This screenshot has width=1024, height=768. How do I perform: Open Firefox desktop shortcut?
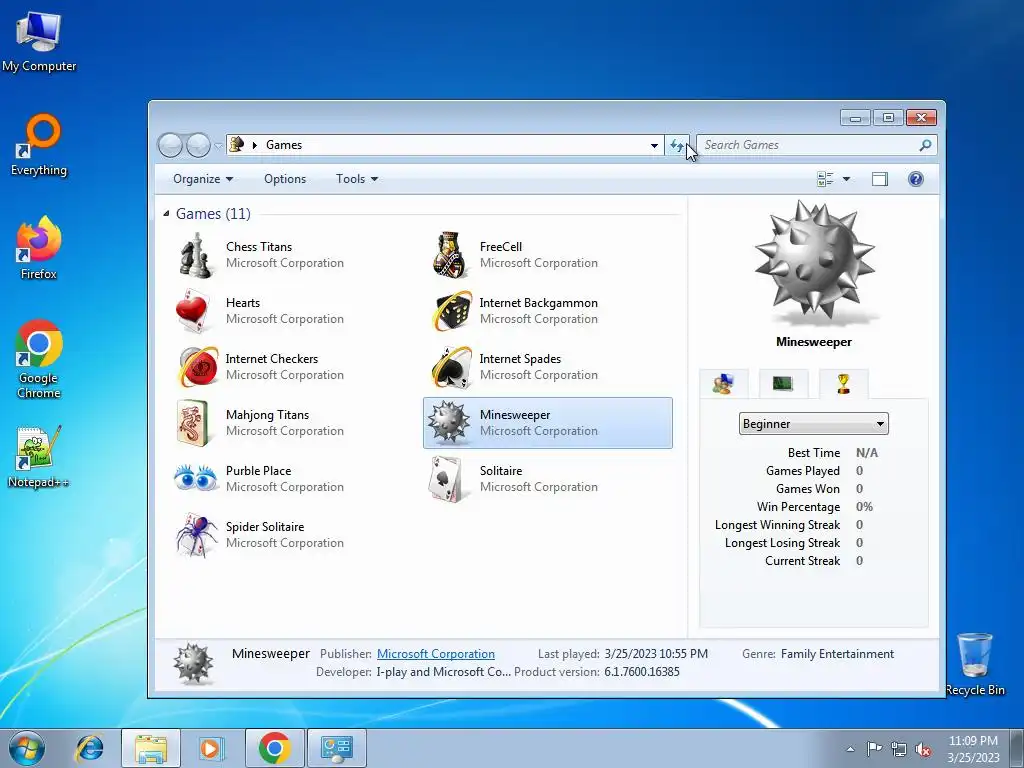click(39, 248)
